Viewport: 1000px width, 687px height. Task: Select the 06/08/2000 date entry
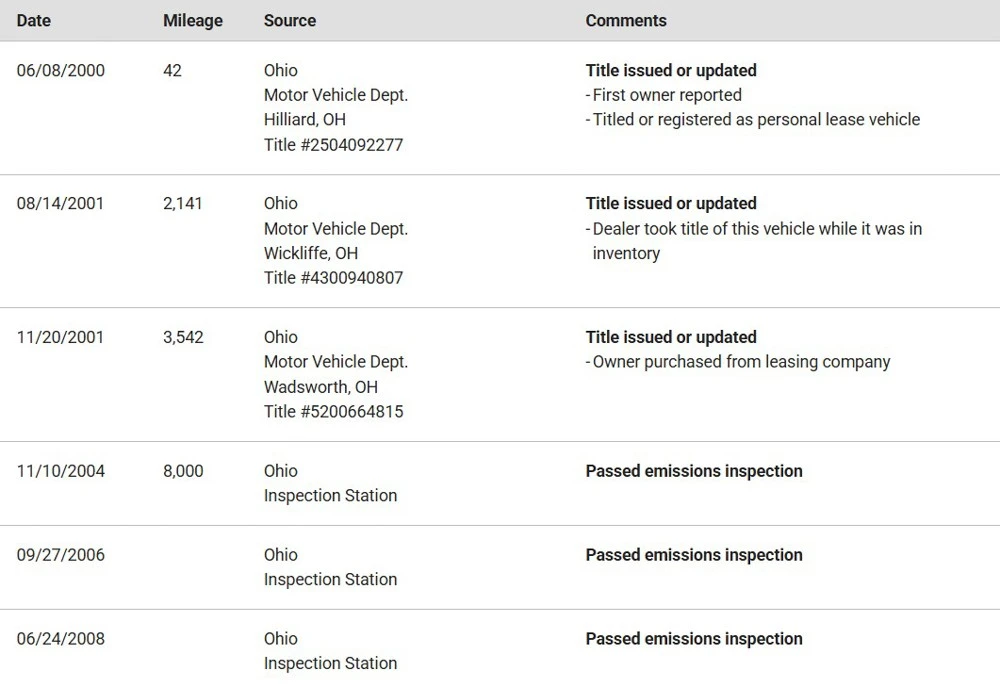click(61, 70)
